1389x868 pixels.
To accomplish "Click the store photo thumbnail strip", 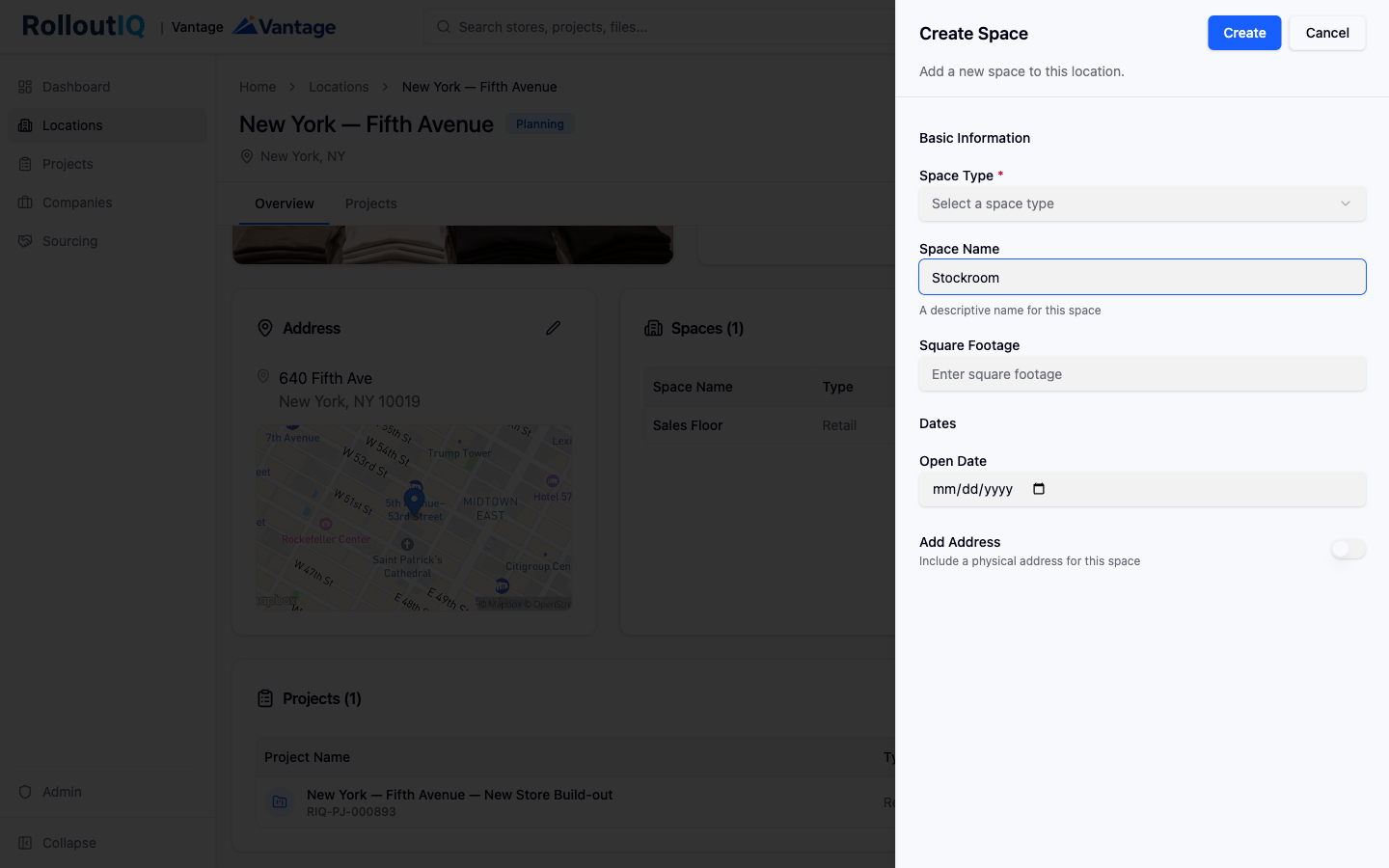I will [x=452, y=245].
